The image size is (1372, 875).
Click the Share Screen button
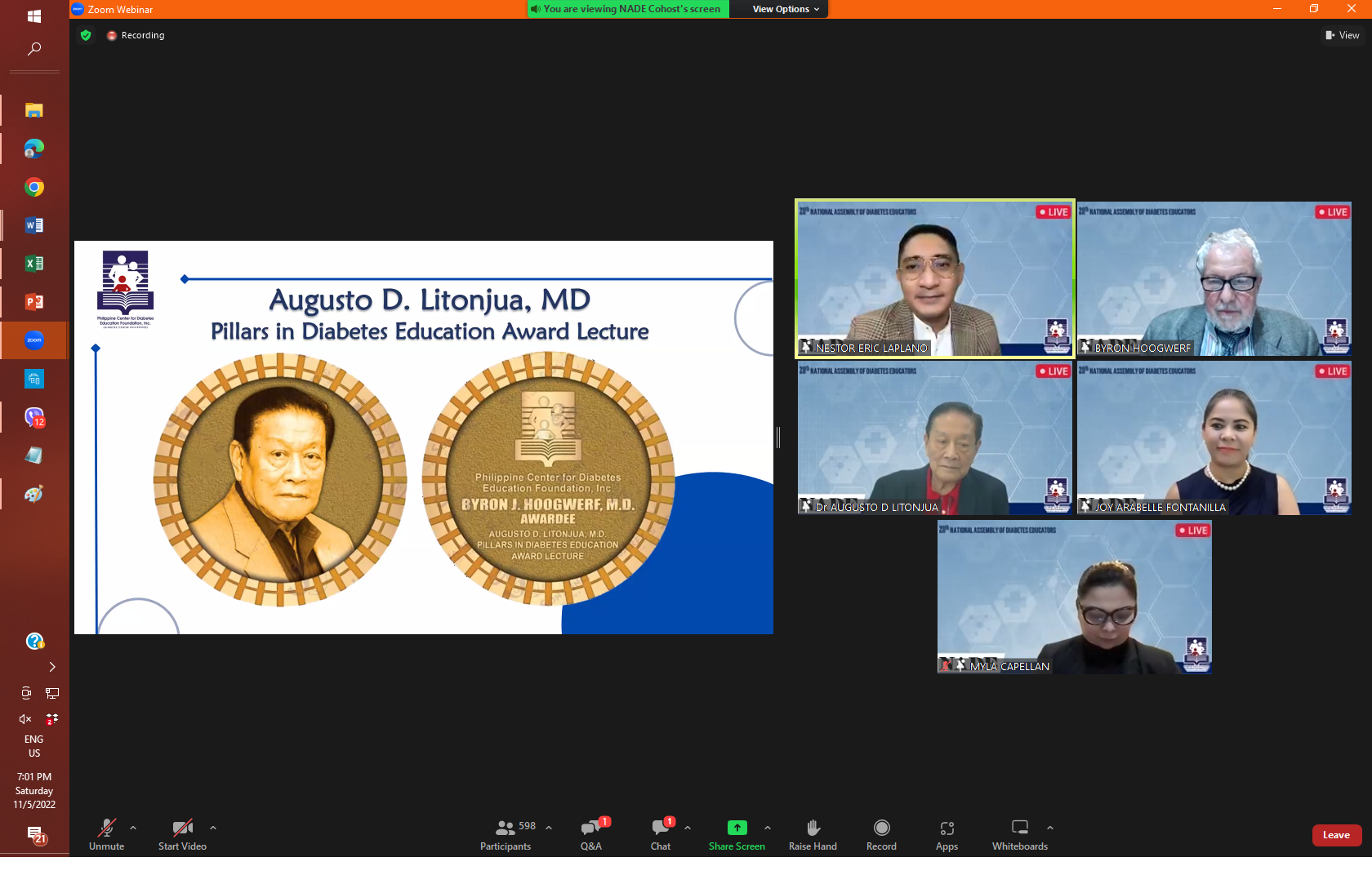click(x=737, y=834)
